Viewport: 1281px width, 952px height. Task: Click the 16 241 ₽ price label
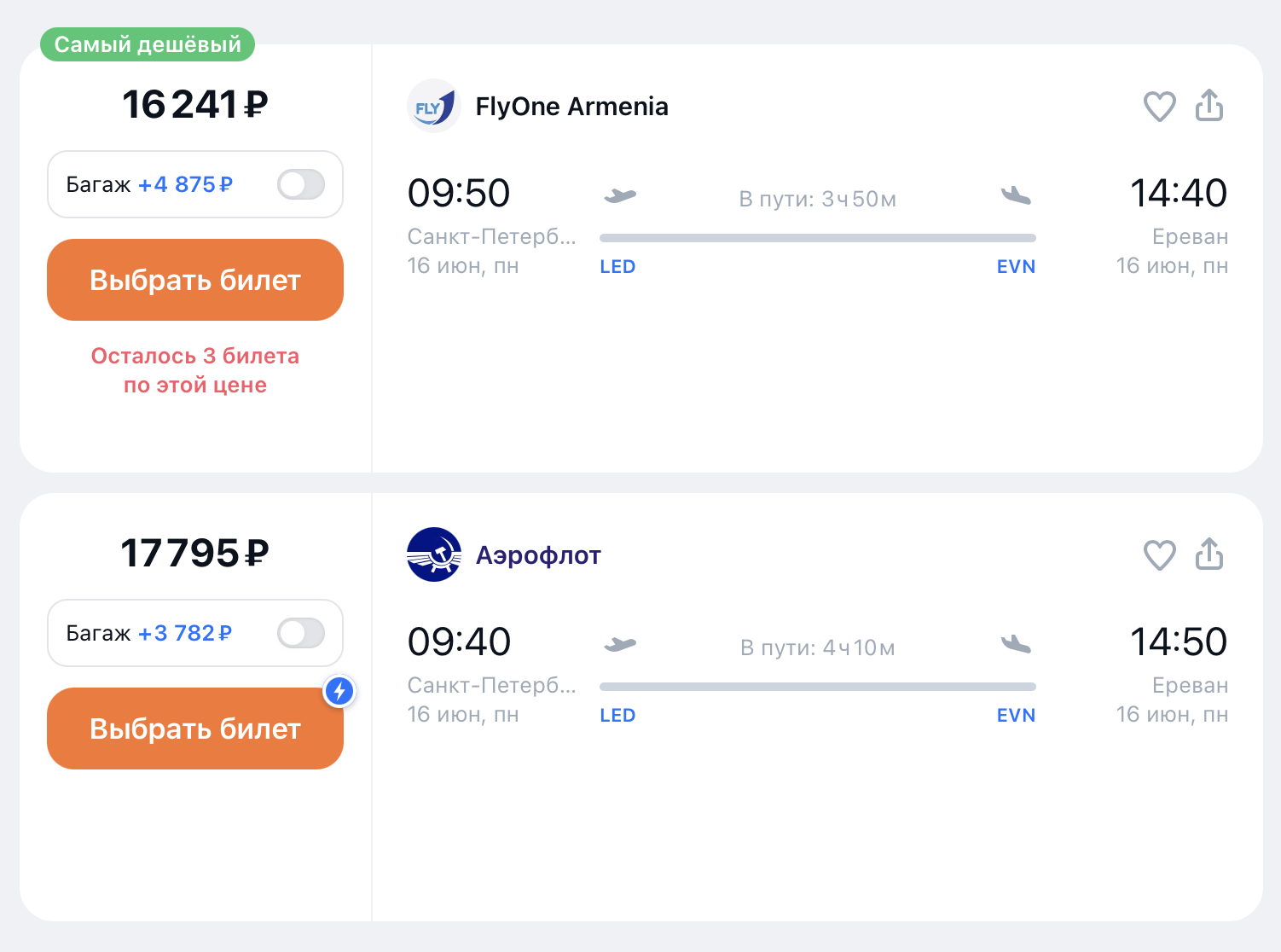195,104
